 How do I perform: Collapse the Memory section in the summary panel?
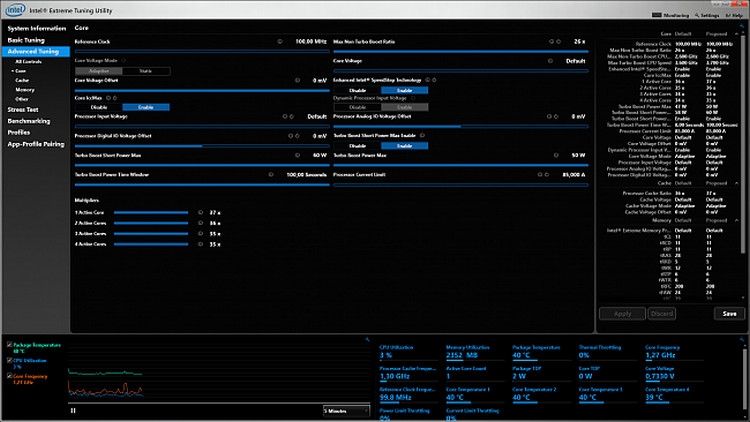click(x=737, y=220)
